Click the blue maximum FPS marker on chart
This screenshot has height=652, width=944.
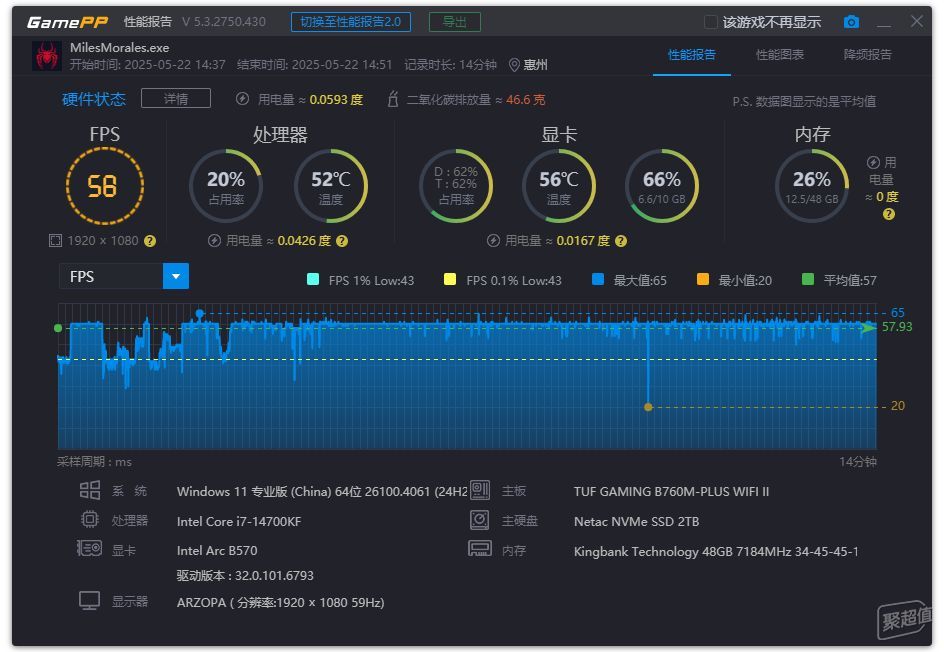click(x=200, y=313)
